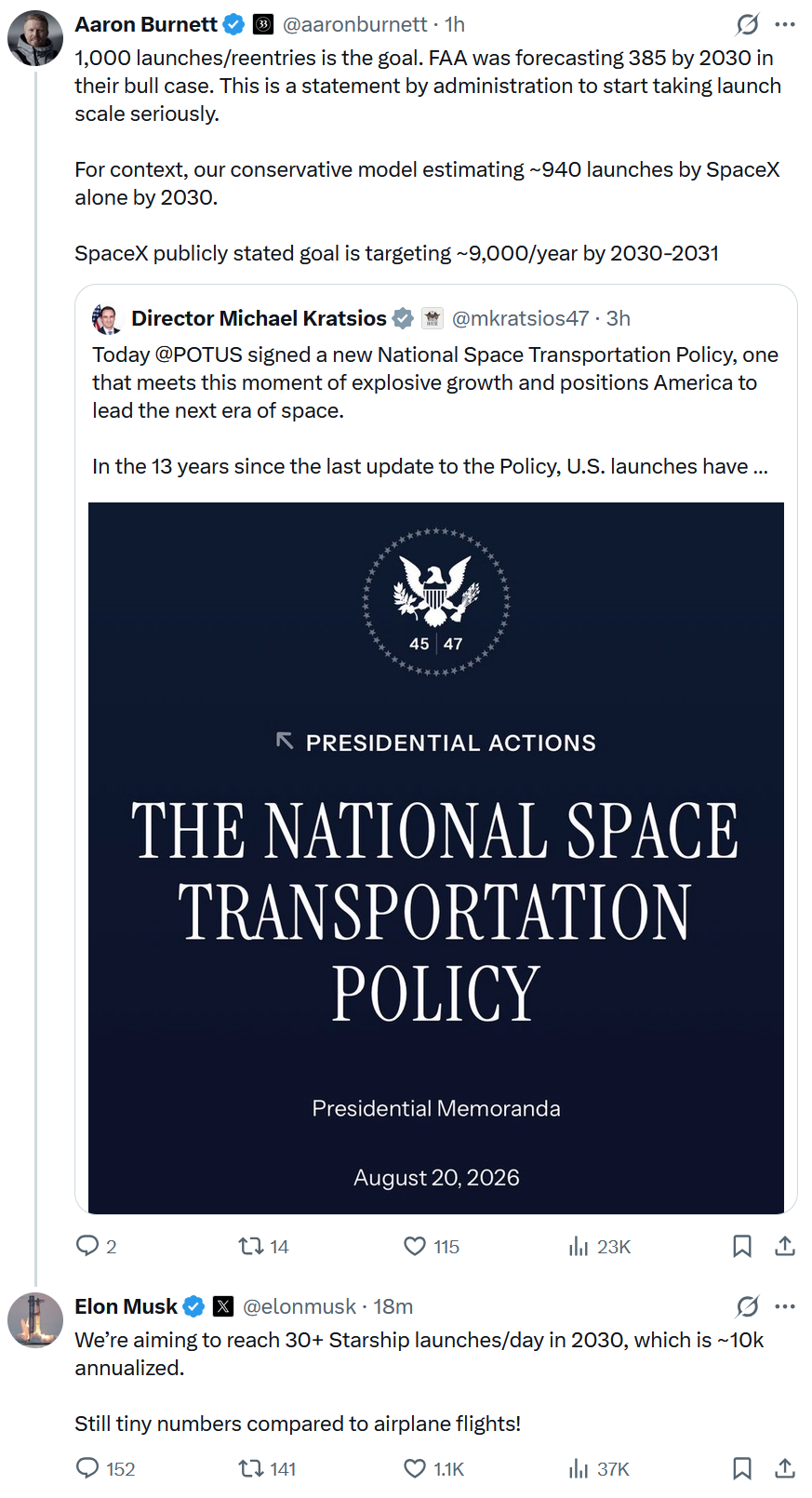Click Elon Musk's rocket profile avatar
This screenshot has width=812, height=1498.
[35, 1320]
